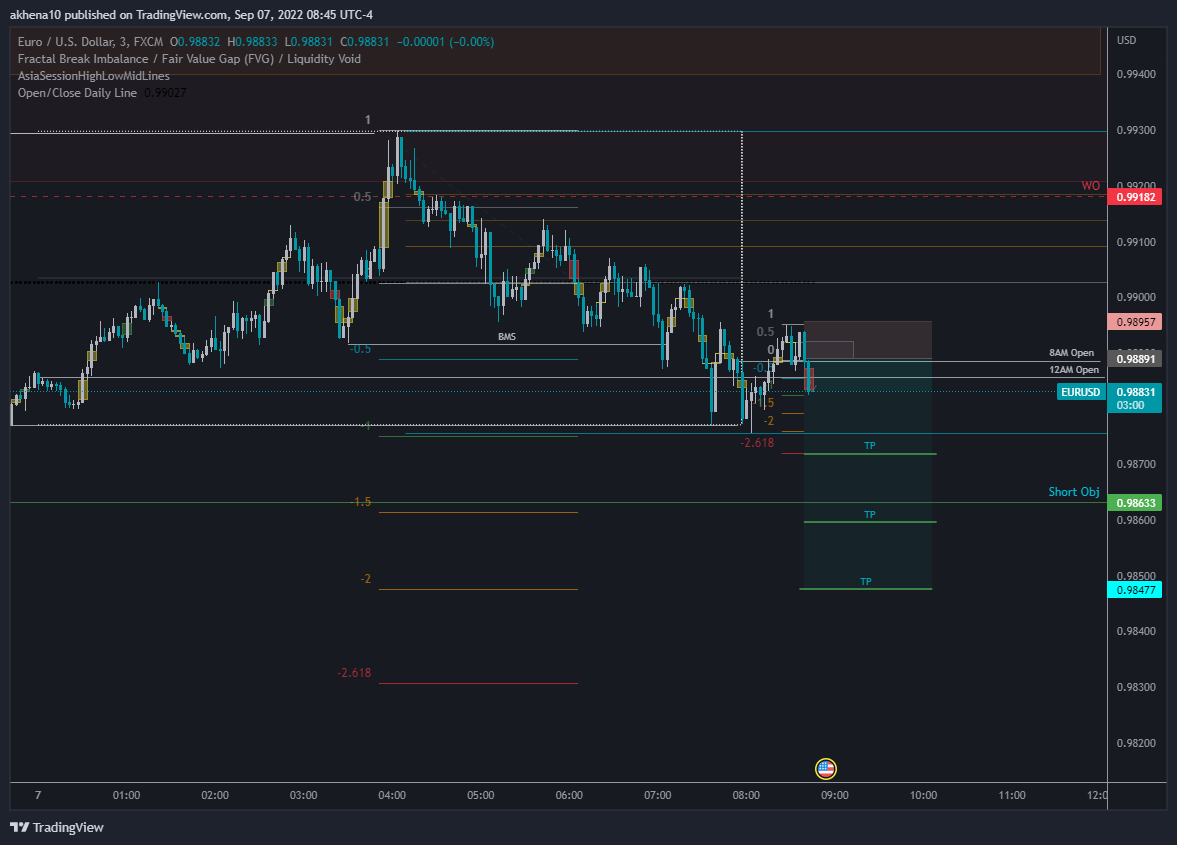Click the 0.99400 price axis label
The height and width of the screenshot is (845, 1177).
[1136, 74]
